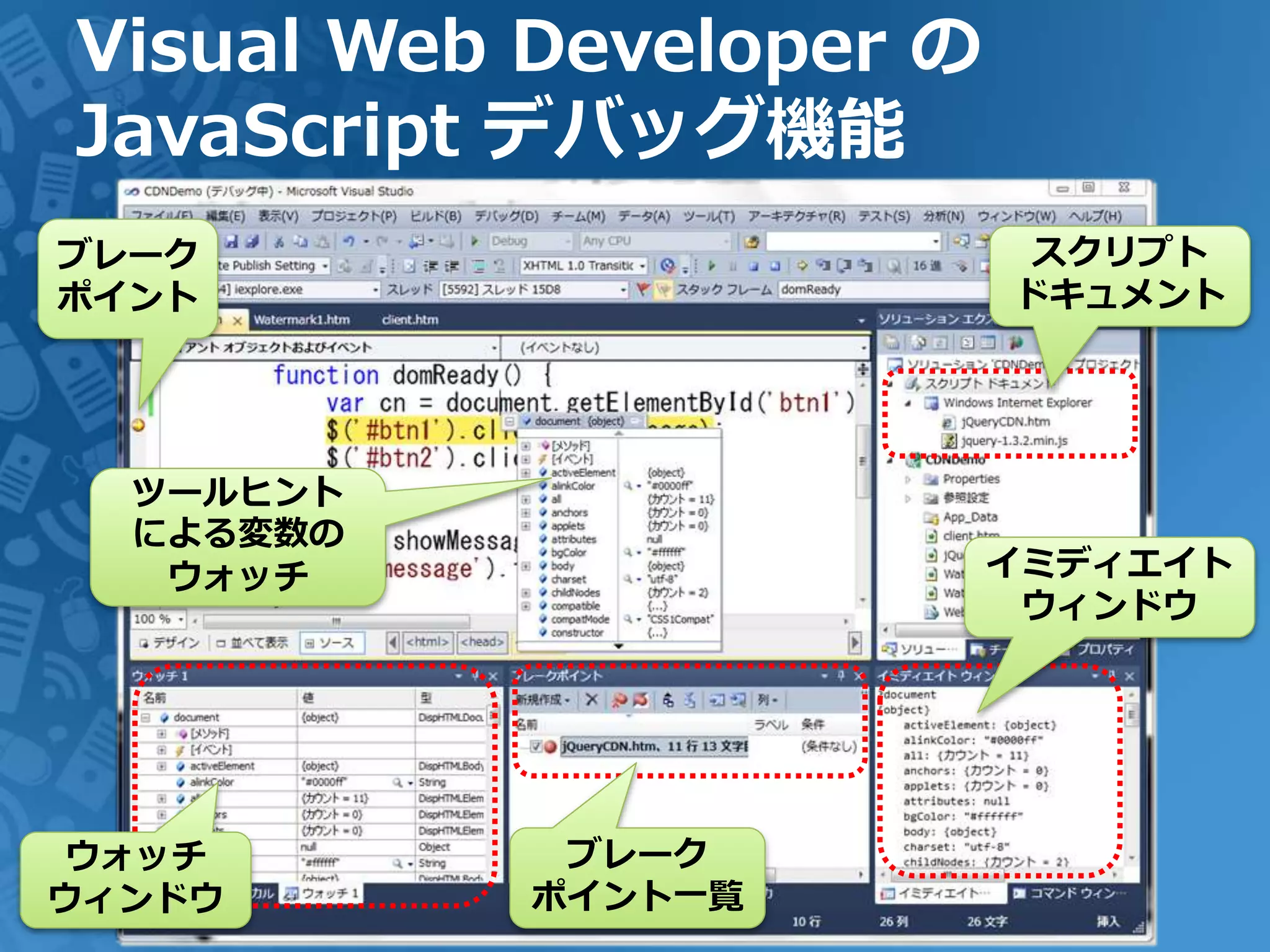
Task: Click the Restart debugging icon
Action: pos(775,266)
